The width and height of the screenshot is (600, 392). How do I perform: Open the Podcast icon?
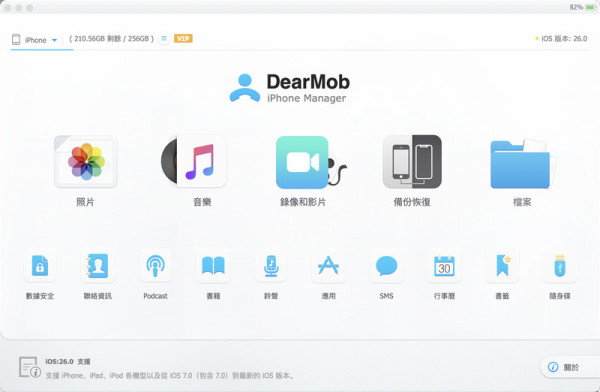pos(155,265)
